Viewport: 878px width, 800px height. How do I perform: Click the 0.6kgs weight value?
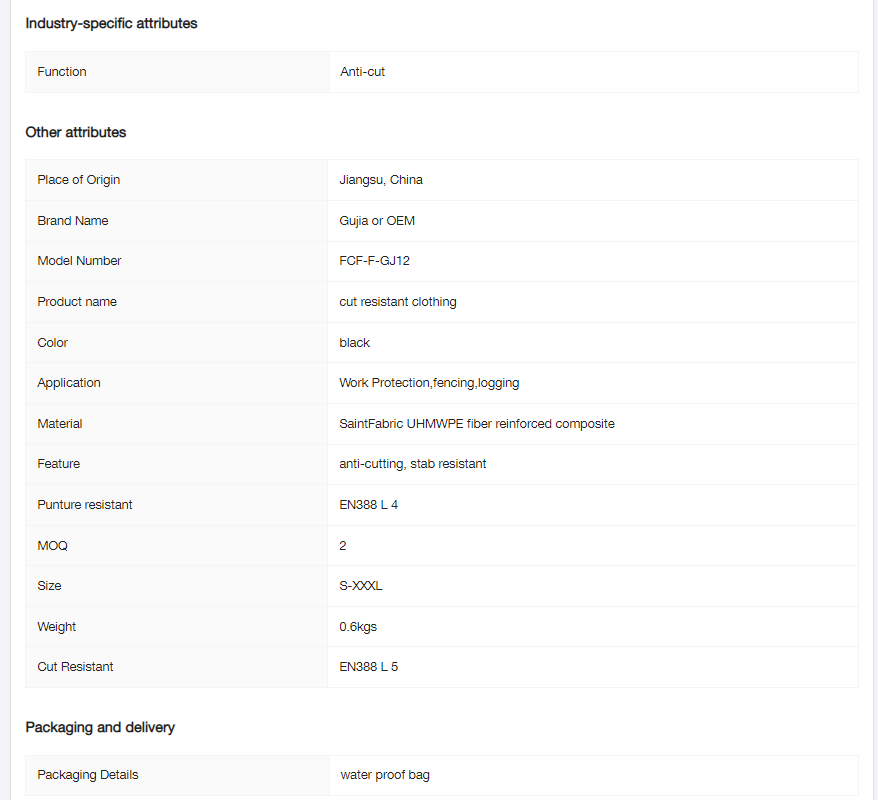pyautogui.click(x=358, y=627)
